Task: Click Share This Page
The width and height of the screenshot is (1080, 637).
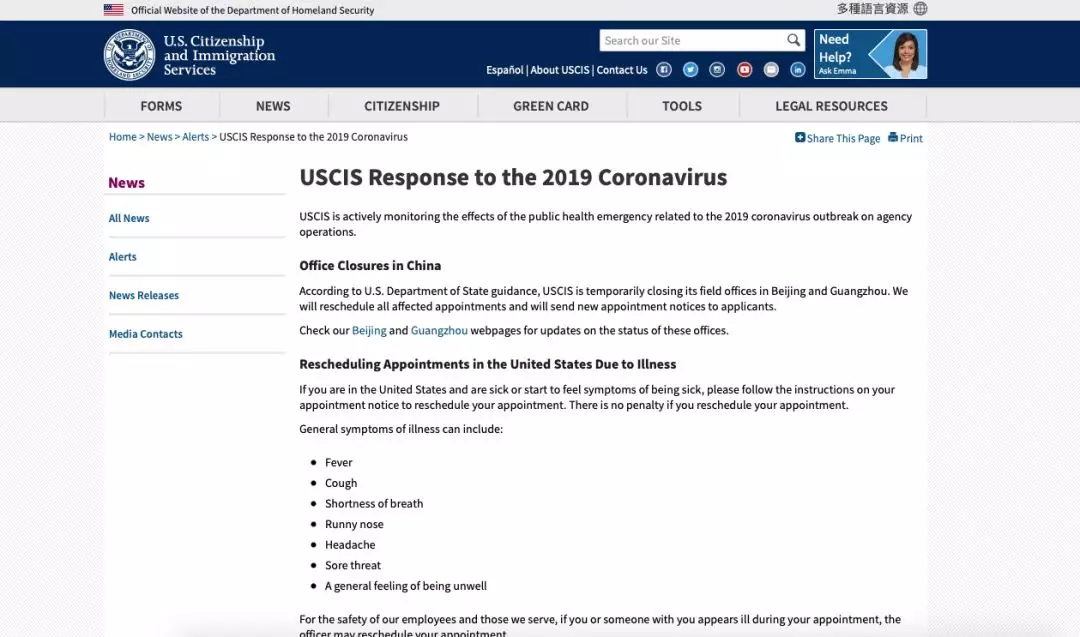Action: 838,138
